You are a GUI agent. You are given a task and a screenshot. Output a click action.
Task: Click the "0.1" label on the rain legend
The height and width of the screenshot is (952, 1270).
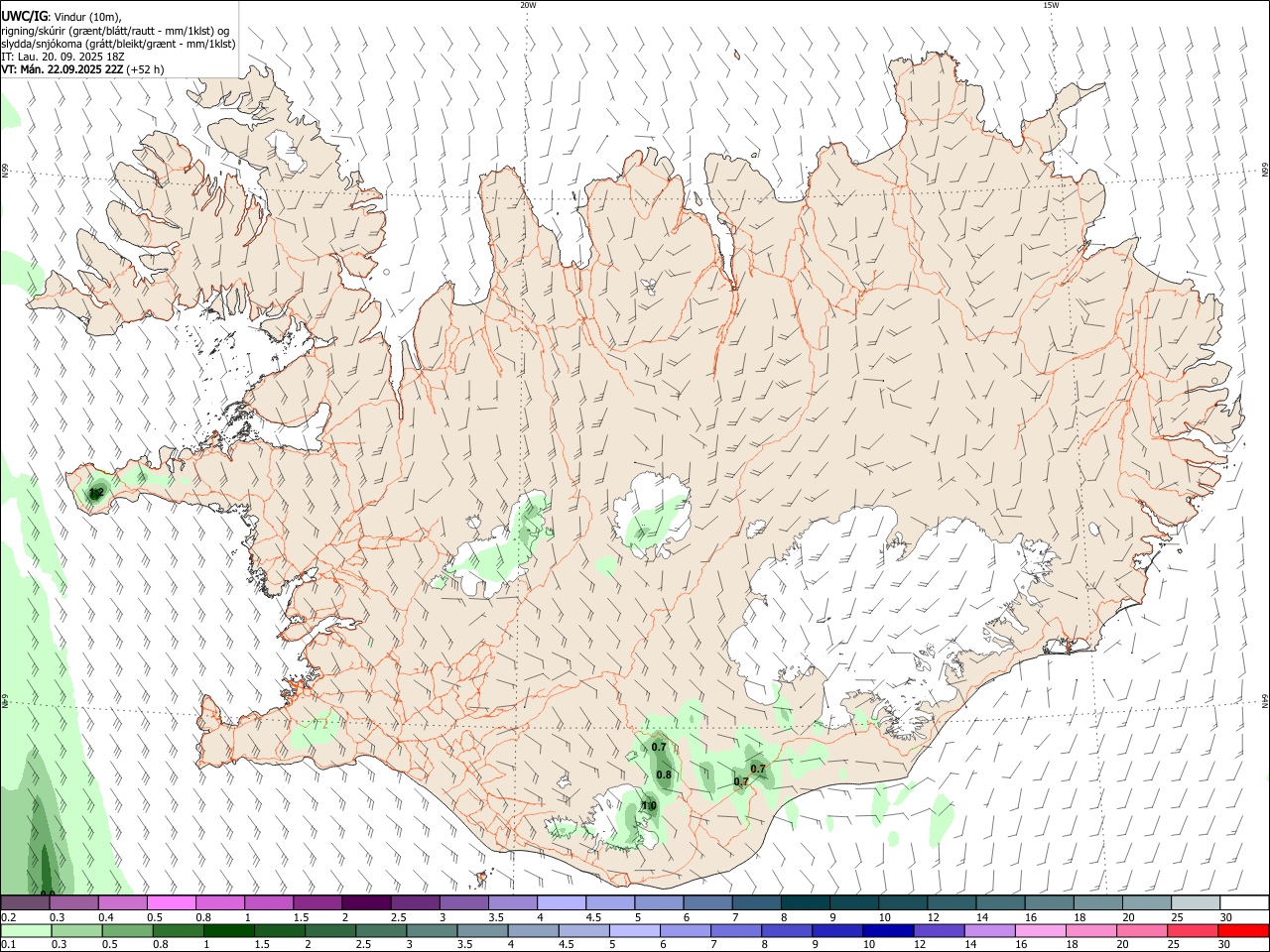coord(8,945)
